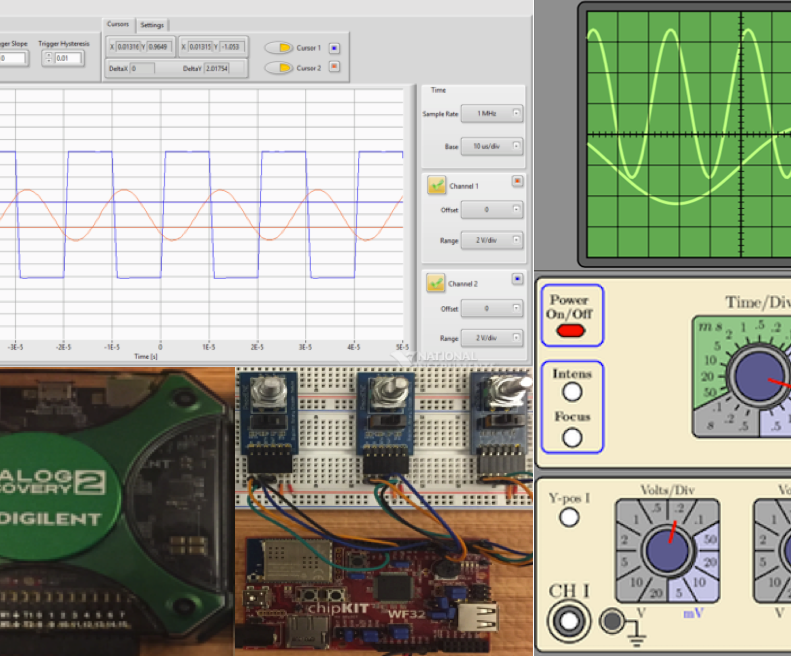Click the Intens knob on oscilloscope
The height and width of the screenshot is (659, 791).
[572, 392]
